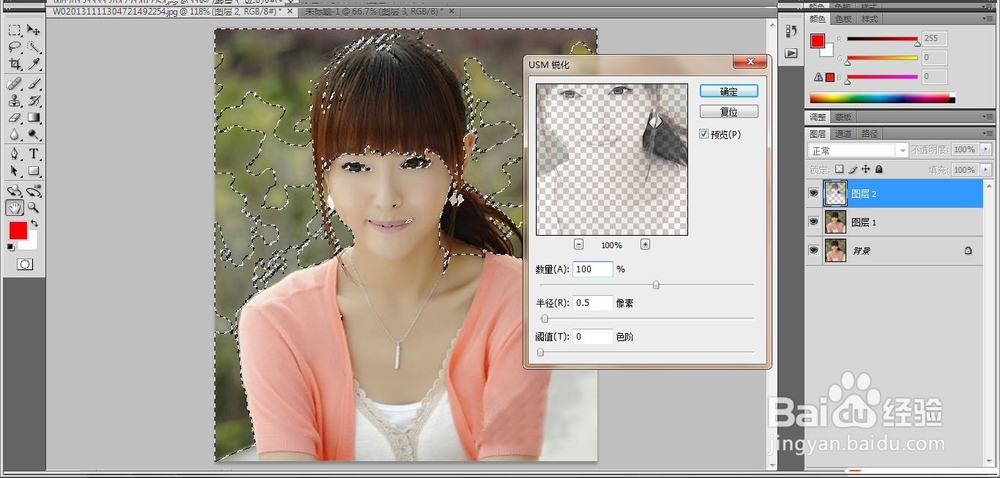Switch to the 蒙版 (Masks) tab
This screenshot has width=1000, height=478.
pos(843,117)
